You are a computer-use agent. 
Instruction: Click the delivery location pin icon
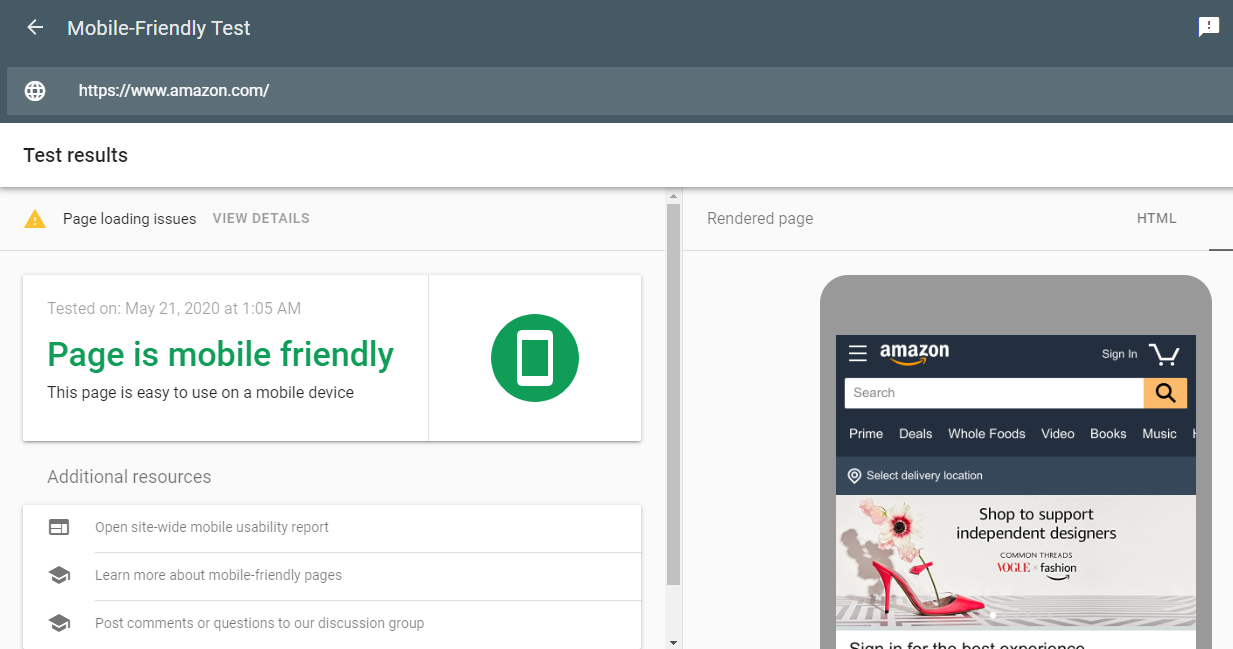pyautogui.click(x=854, y=476)
